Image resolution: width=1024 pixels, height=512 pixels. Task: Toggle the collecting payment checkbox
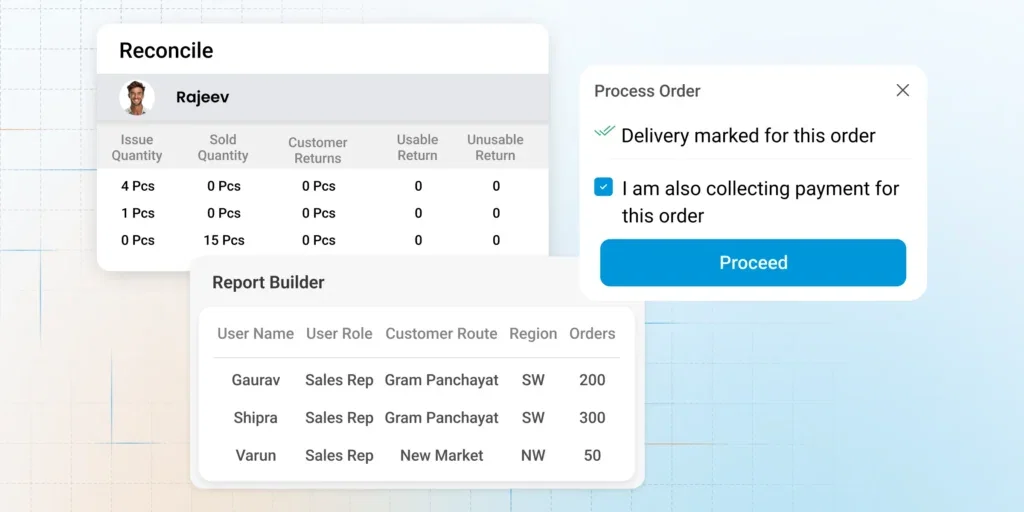[603, 187]
